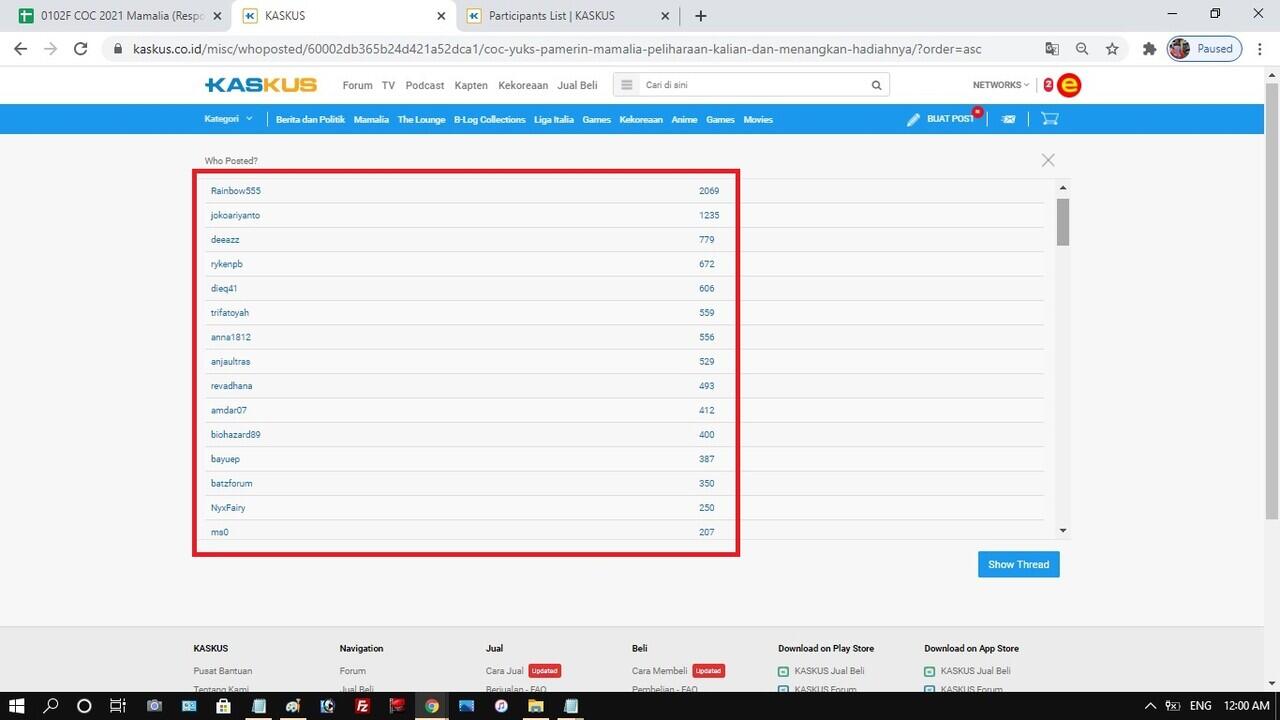1280x720 pixels.
Task: Show hidden system tray icons chevron
Action: [1150, 706]
